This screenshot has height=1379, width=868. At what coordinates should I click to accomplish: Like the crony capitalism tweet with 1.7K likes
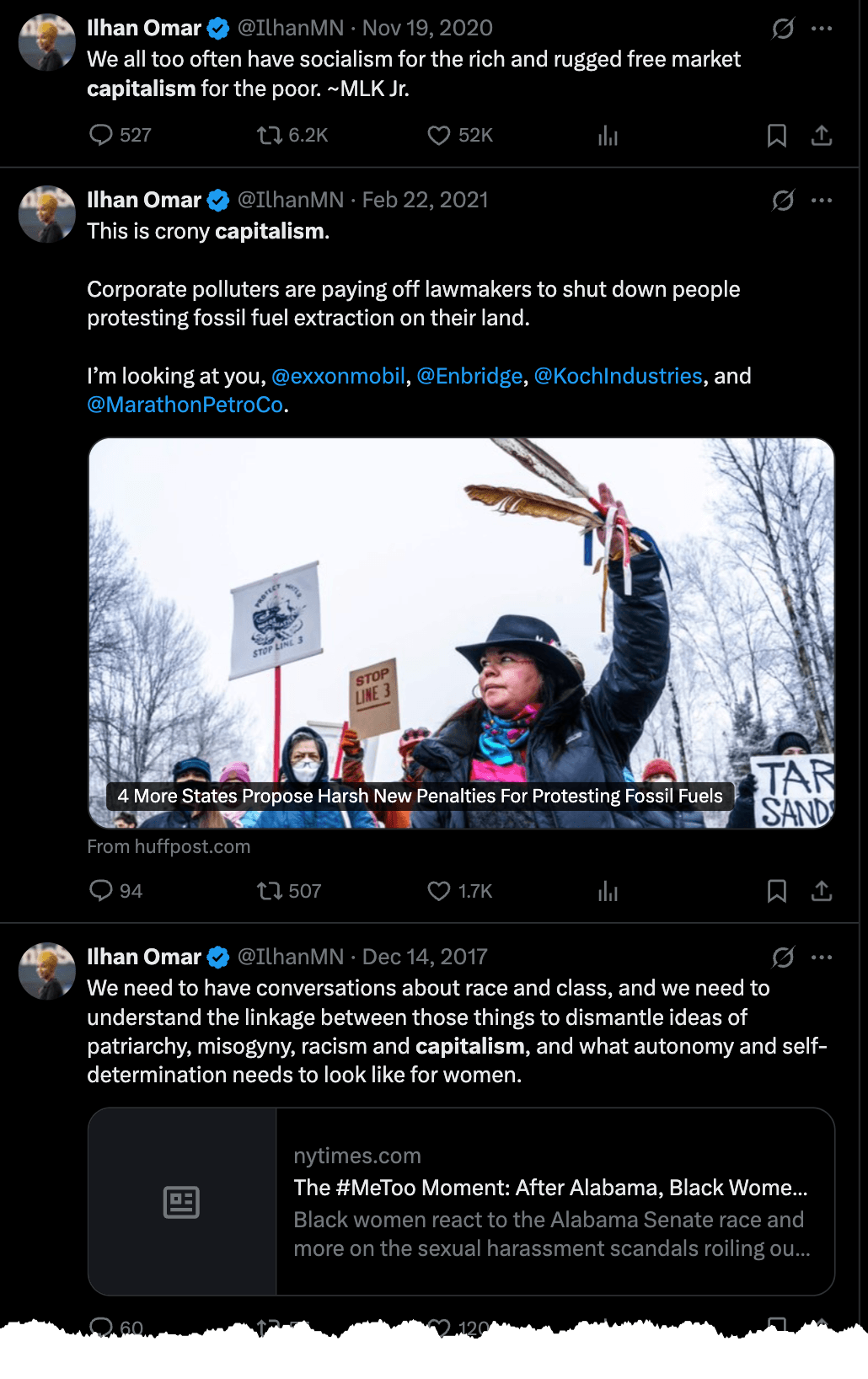(x=439, y=891)
